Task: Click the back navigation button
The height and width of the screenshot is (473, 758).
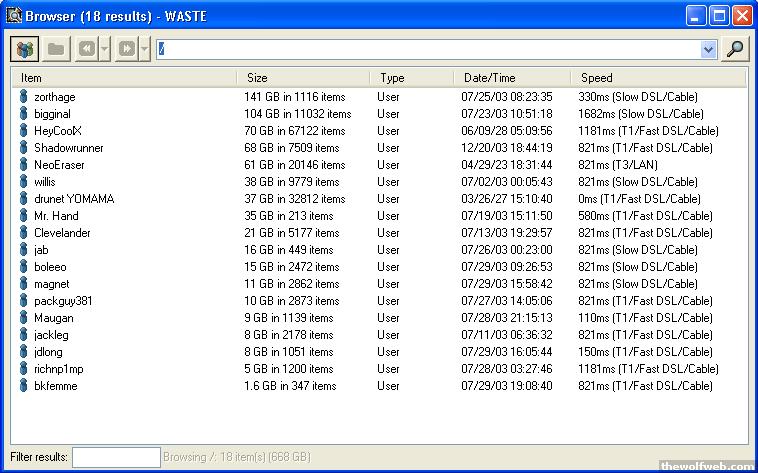Action: (x=87, y=49)
